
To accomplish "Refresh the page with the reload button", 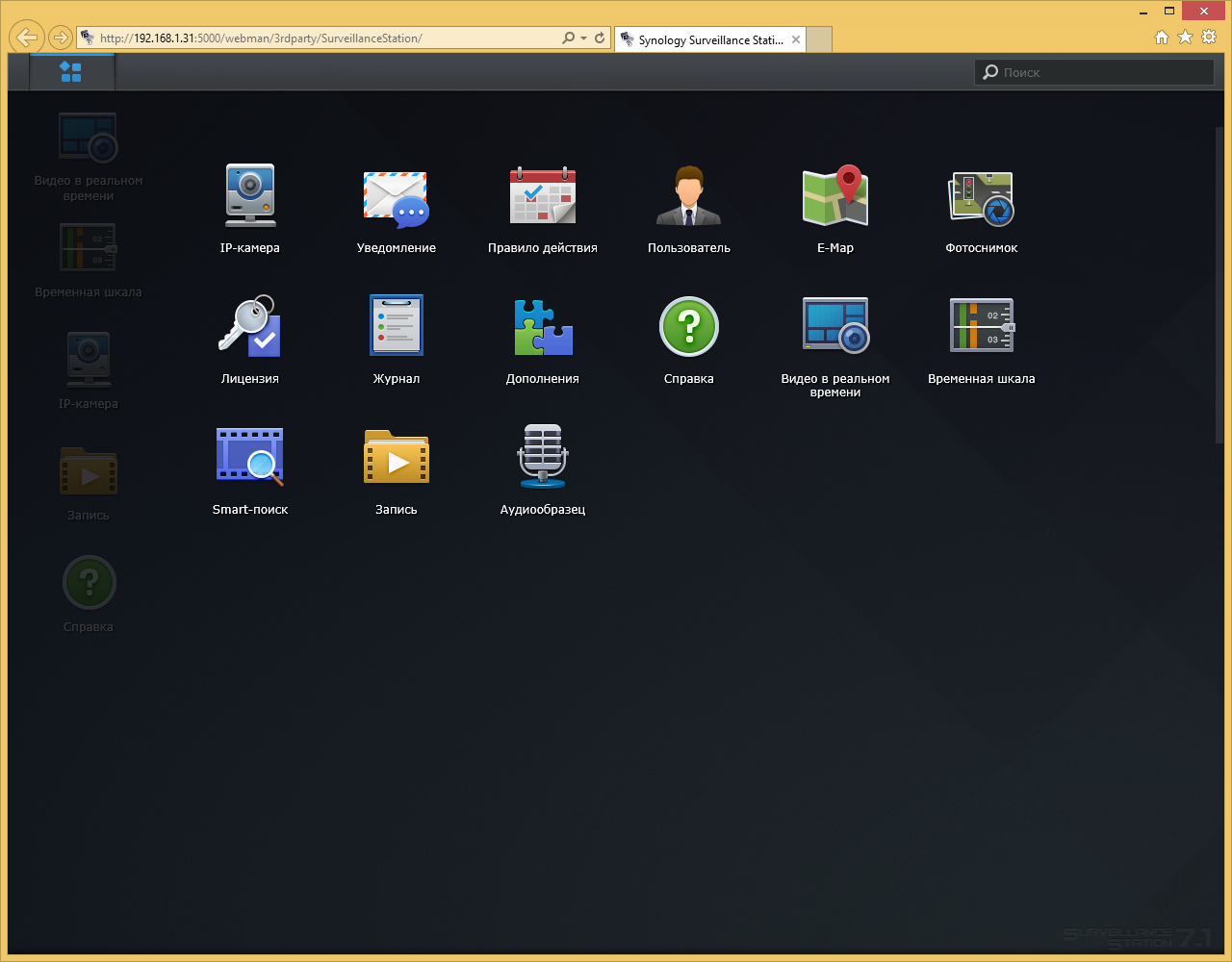I will [x=600, y=38].
